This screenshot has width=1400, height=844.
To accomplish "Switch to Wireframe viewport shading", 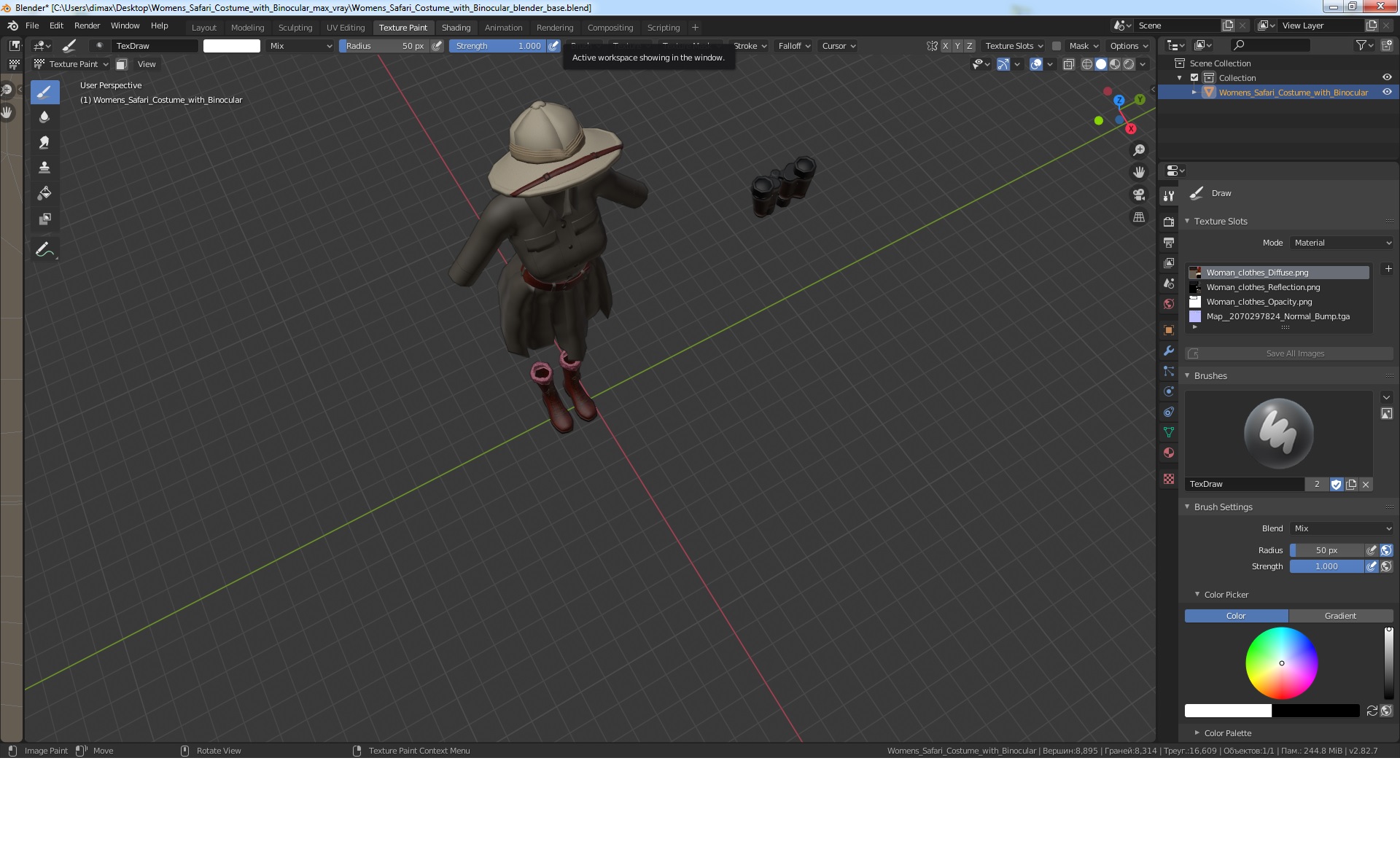I will (x=1086, y=64).
